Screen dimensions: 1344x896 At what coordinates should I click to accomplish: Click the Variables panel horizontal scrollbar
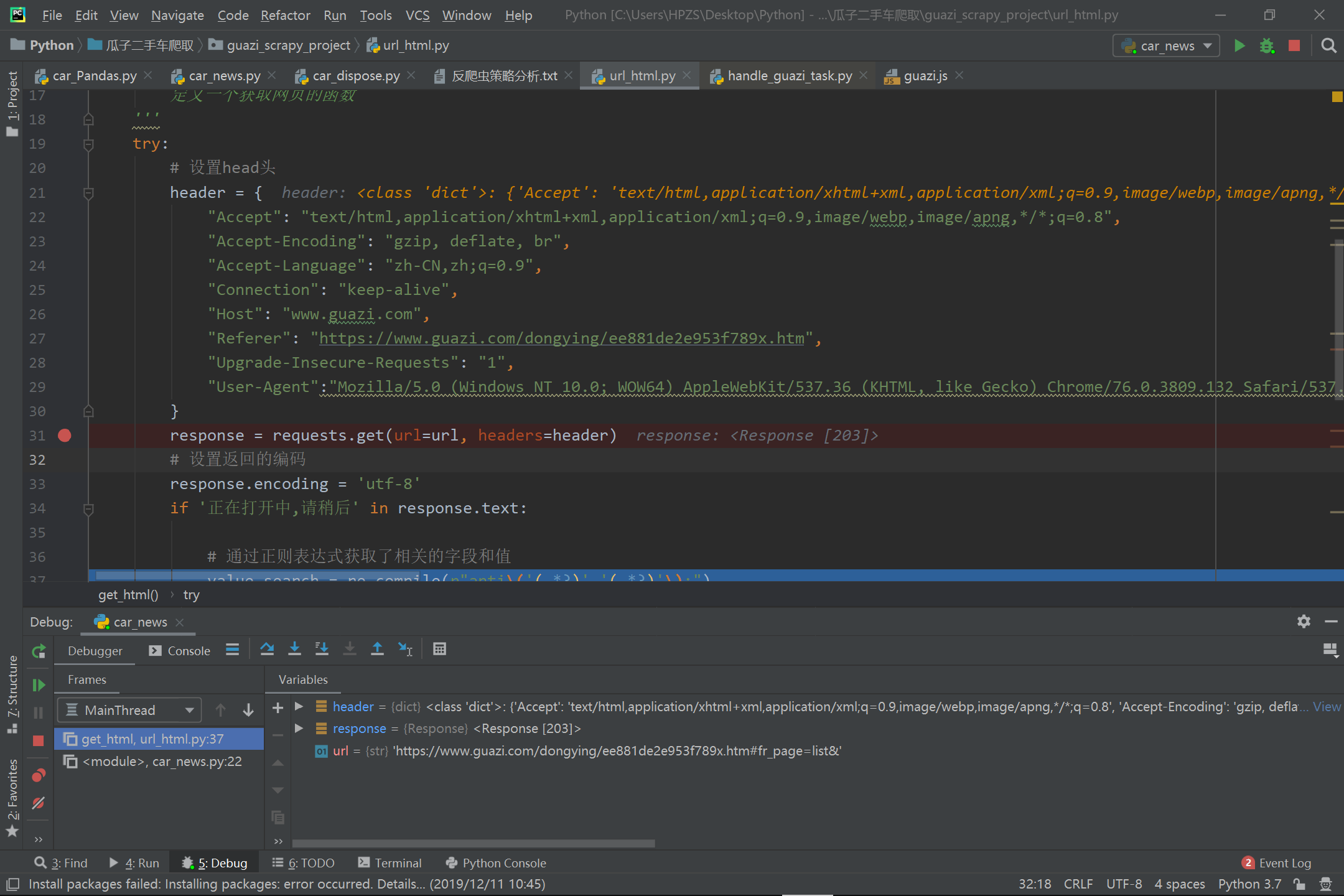pos(473,843)
